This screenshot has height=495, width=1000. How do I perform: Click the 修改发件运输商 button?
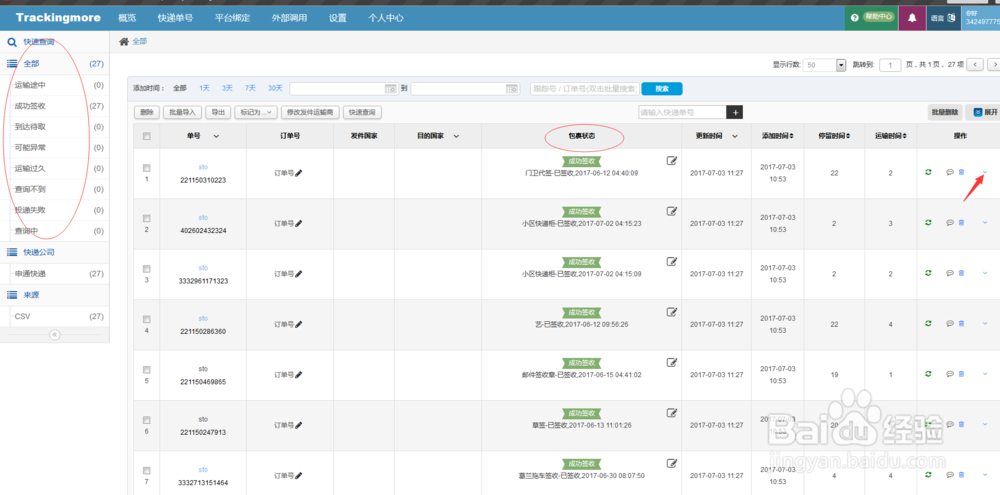pos(311,112)
